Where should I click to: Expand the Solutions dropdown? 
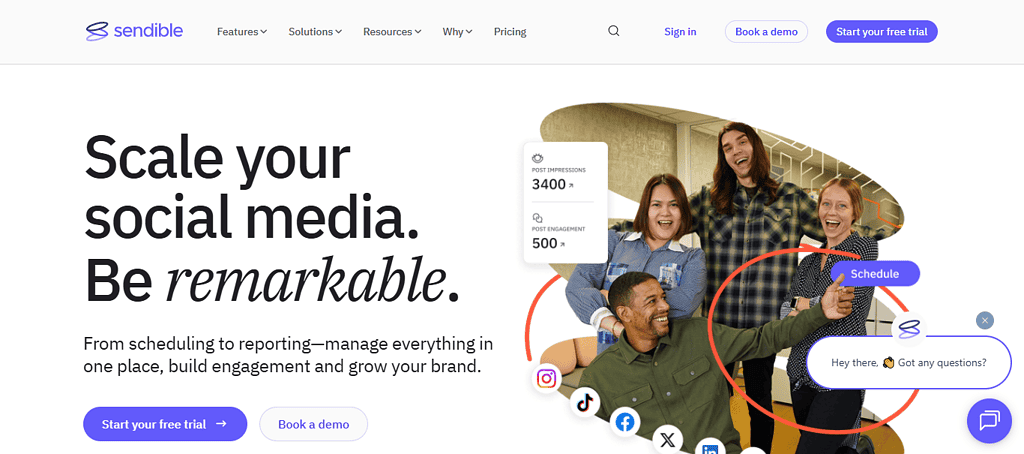315,31
